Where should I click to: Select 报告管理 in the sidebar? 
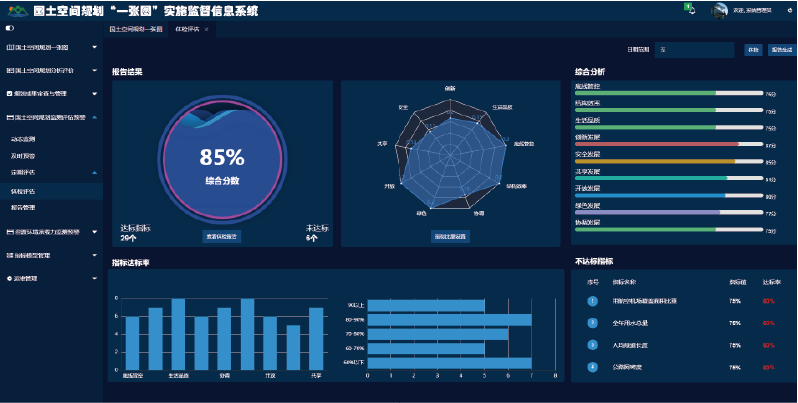(22, 207)
